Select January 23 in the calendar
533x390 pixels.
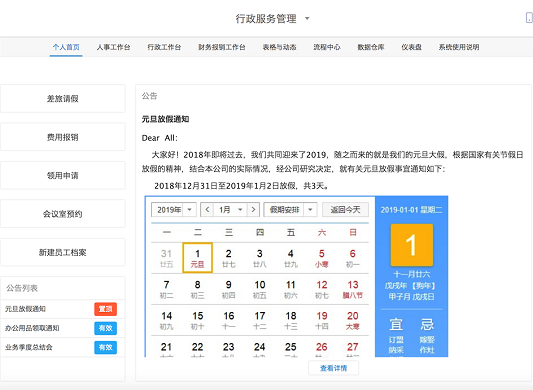[x=229, y=347]
